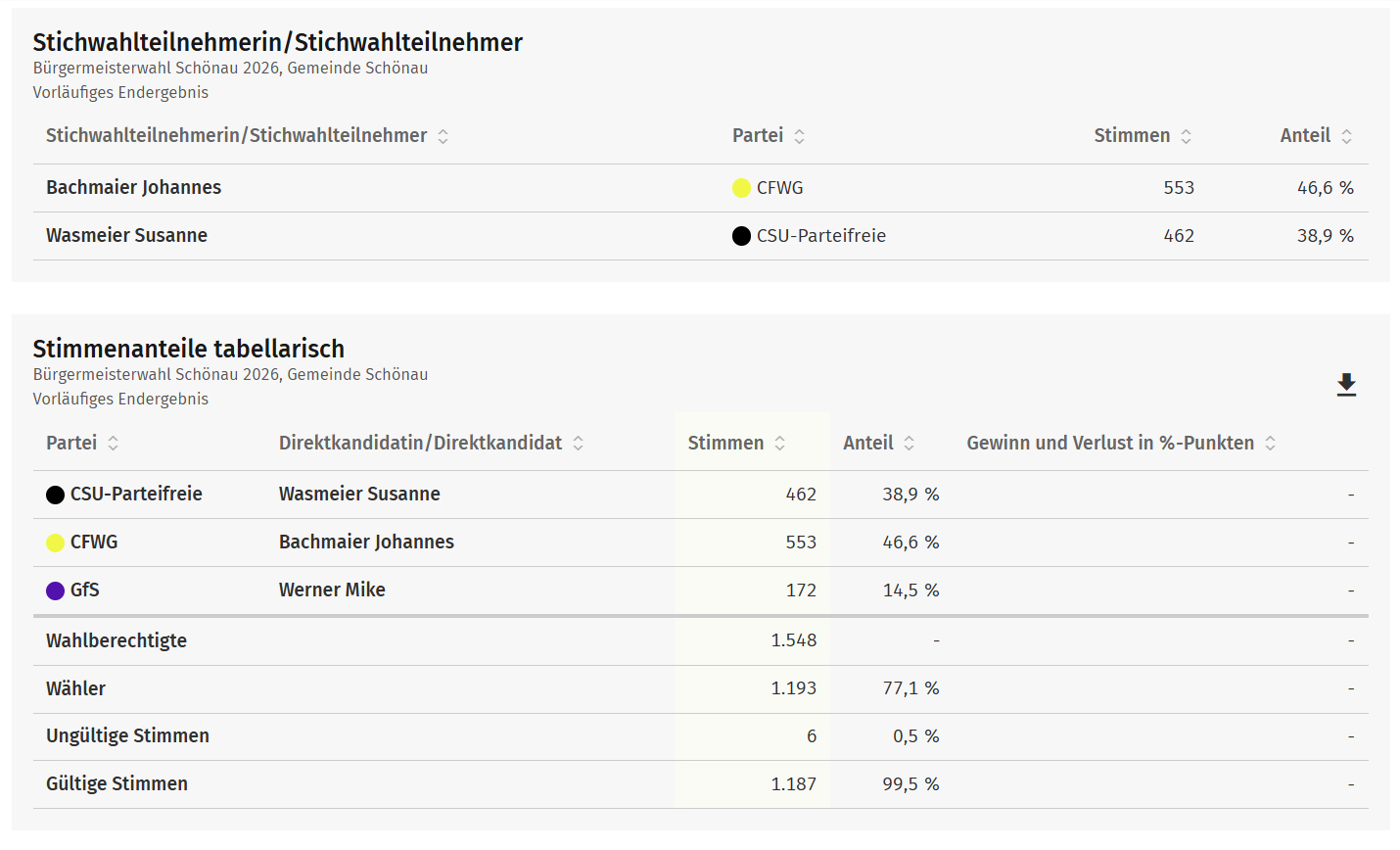This screenshot has width=1400, height=850.
Task: Click the Gültige Stimmen row label
Action: (x=117, y=783)
